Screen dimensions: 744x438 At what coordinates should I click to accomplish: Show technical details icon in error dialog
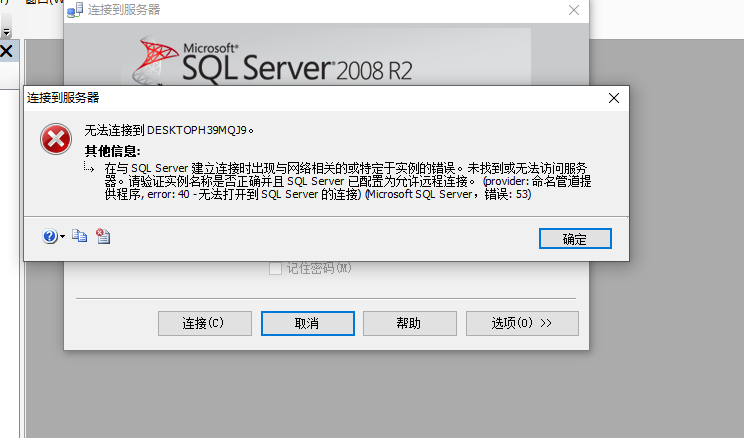coord(103,236)
